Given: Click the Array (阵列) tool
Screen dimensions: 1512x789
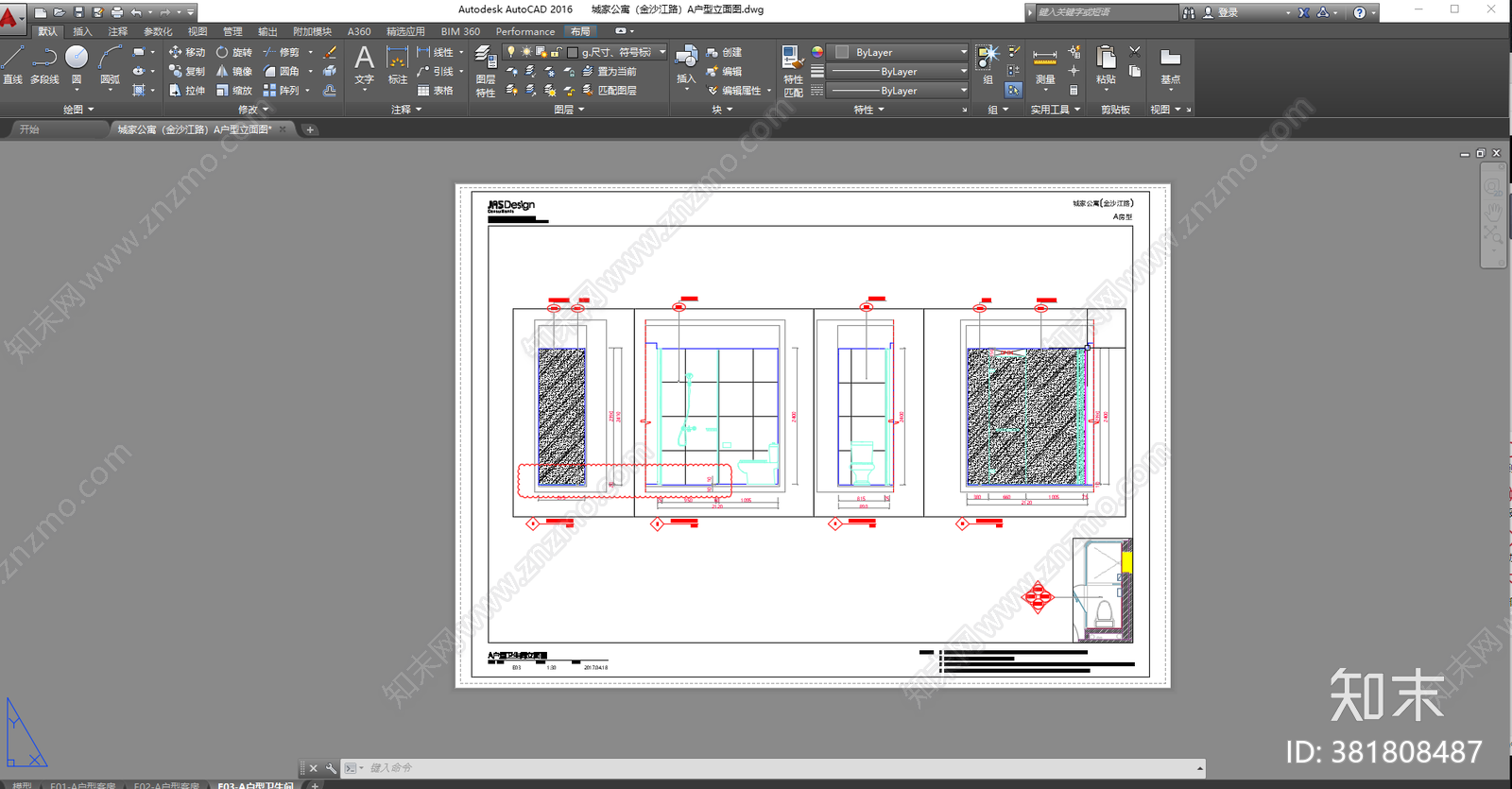Looking at the screenshot, I should point(282,90).
